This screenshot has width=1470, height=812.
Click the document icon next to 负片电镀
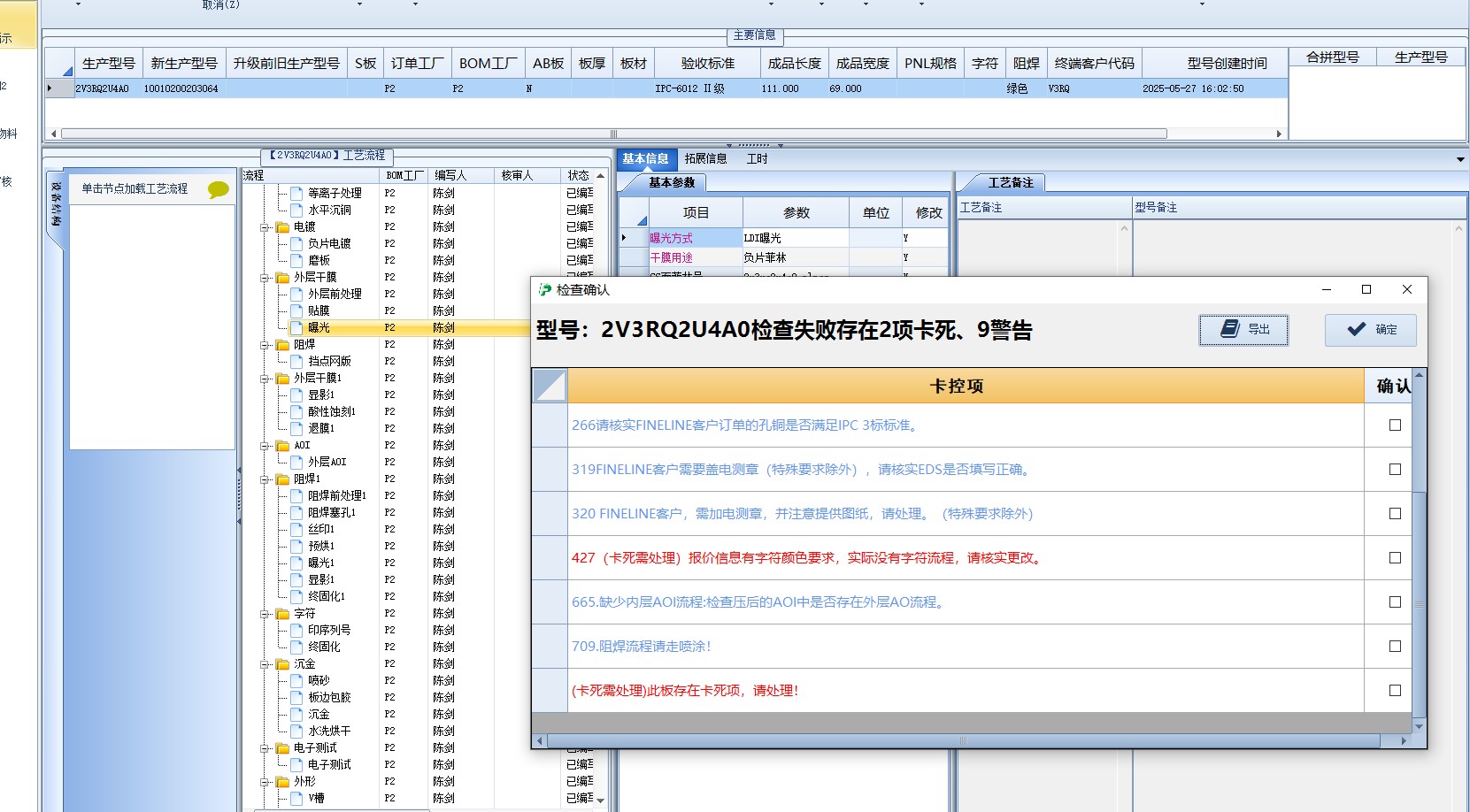(297, 243)
